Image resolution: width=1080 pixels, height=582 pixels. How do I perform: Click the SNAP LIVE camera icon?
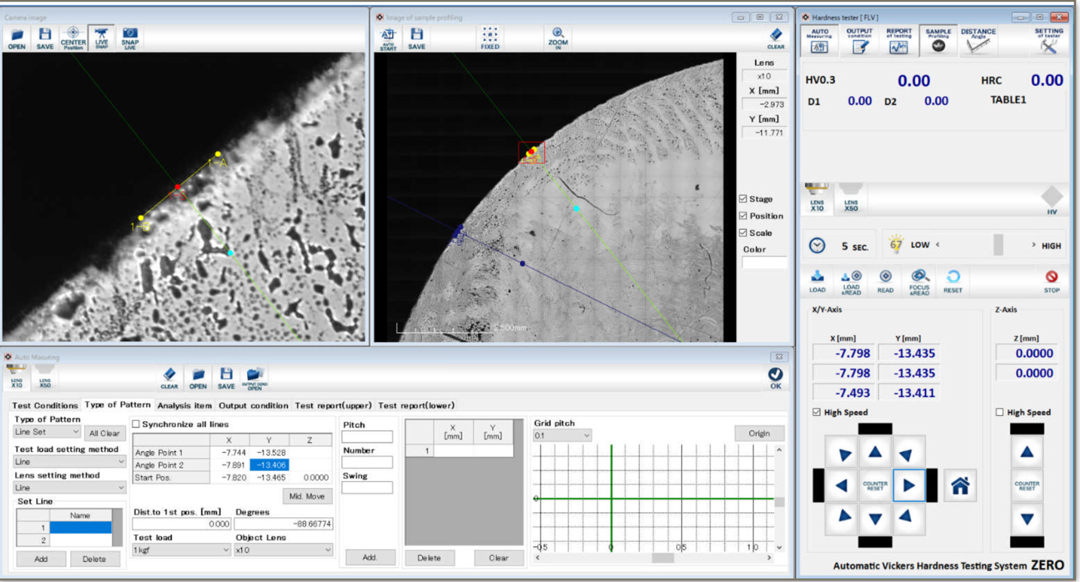[x=129, y=38]
